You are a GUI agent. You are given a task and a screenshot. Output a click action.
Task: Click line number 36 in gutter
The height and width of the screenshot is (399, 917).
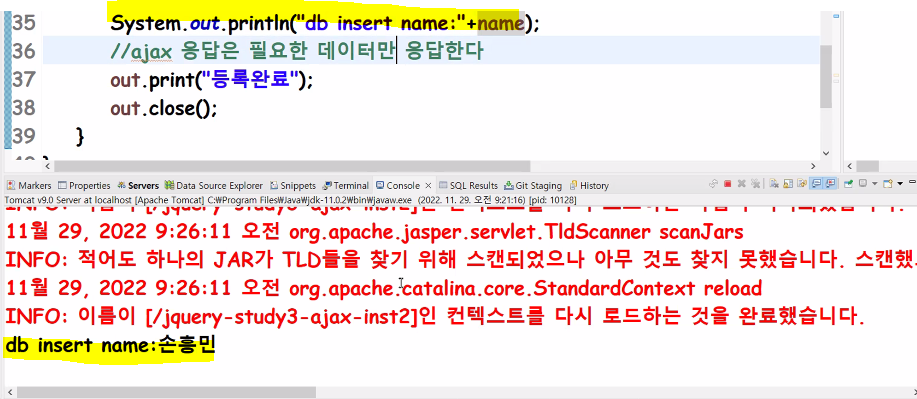pyautogui.click(x=24, y=51)
